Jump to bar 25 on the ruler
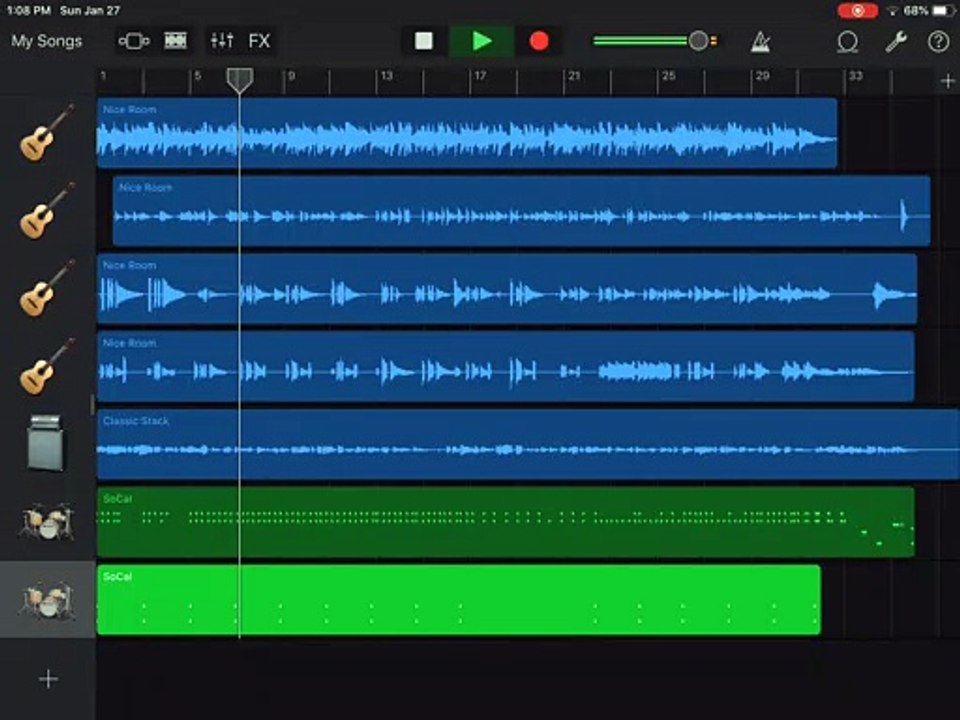This screenshot has height=720, width=960. (669, 76)
